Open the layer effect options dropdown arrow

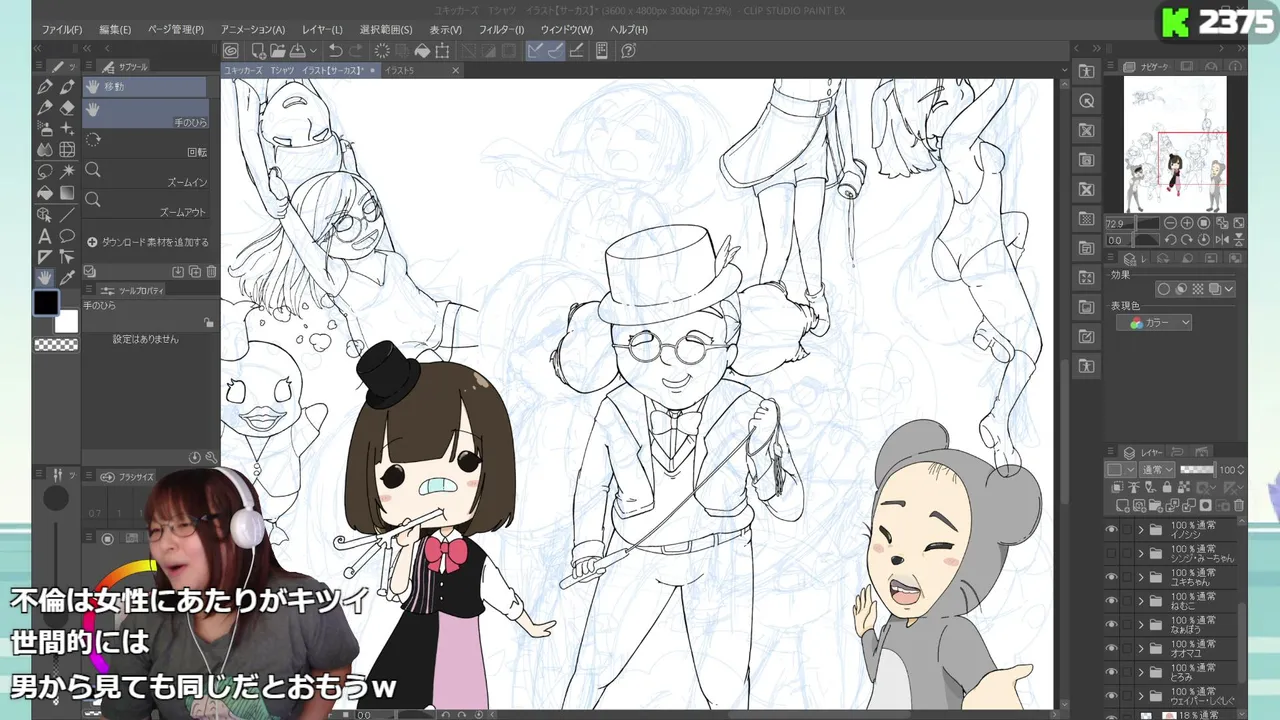click(1229, 289)
